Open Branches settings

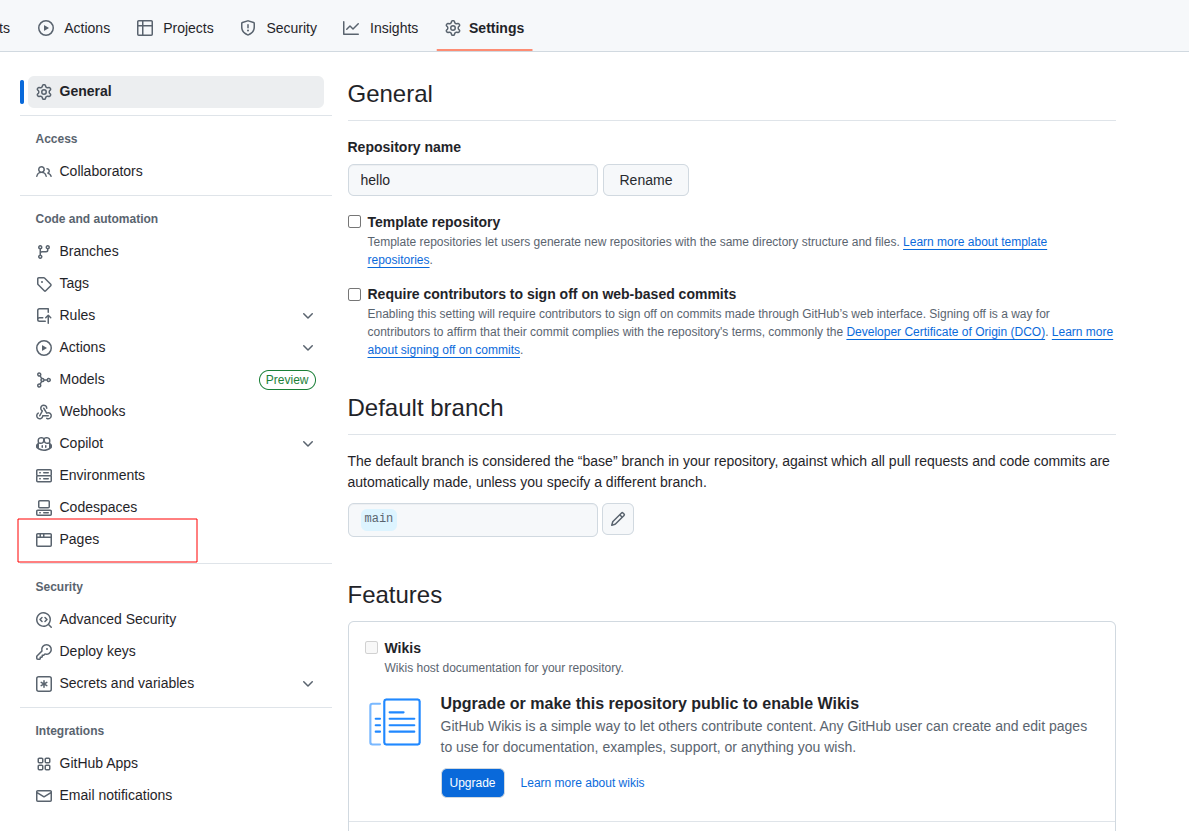pyautogui.click(x=176, y=251)
